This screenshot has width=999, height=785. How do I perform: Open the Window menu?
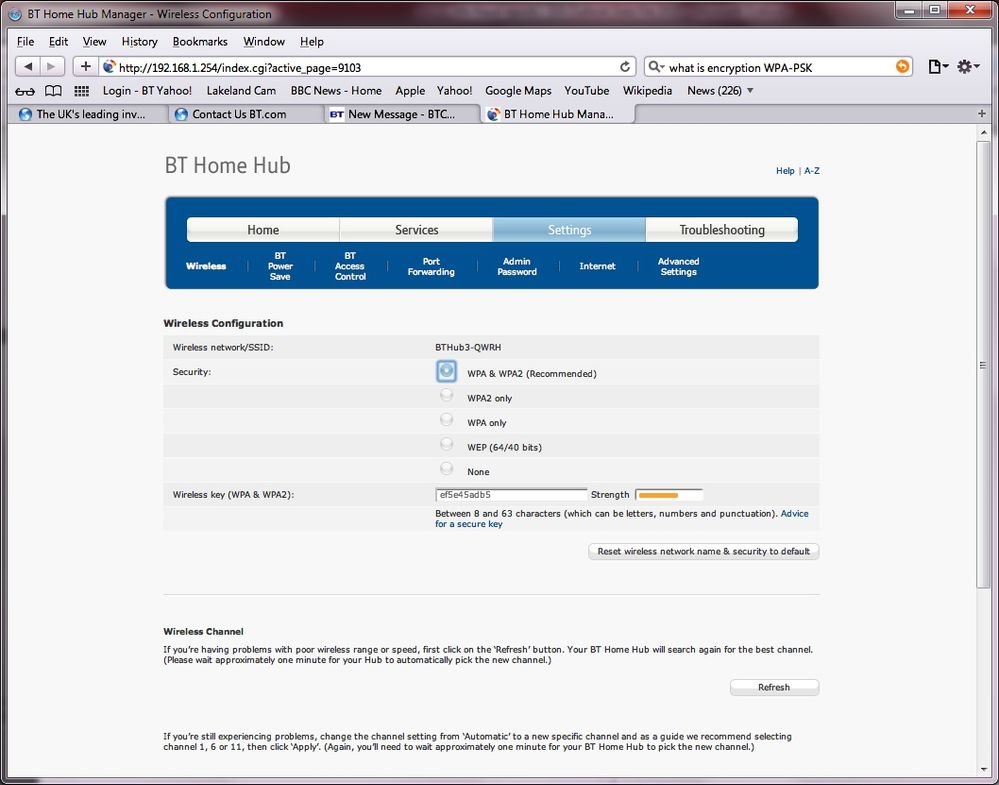click(264, 41)
